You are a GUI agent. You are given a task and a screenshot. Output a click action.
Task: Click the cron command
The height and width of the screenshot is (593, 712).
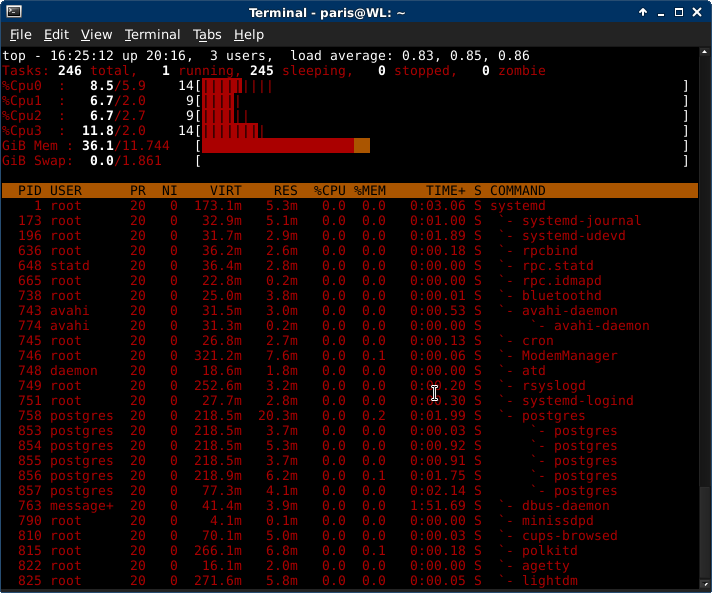(538, 341)
